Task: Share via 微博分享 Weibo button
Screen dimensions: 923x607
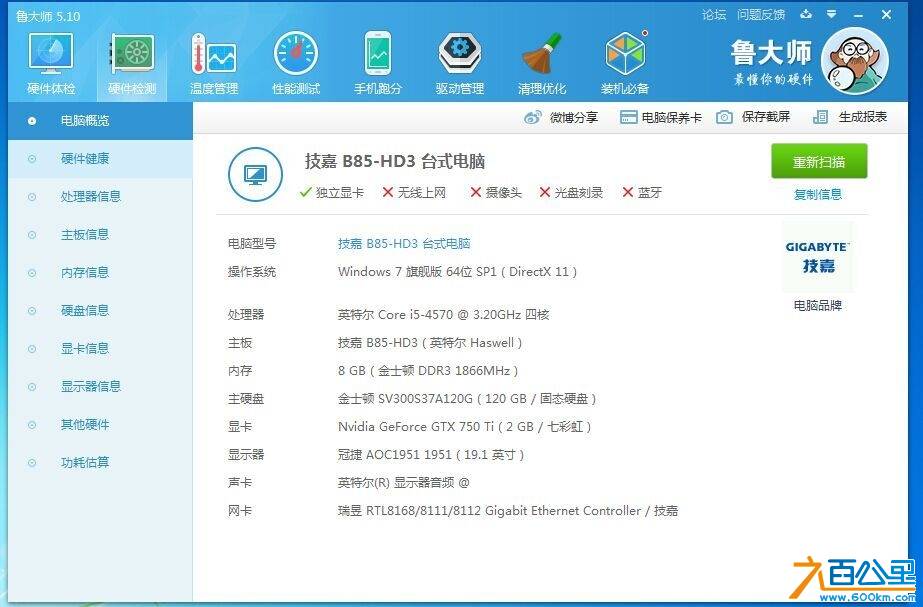Action: pyautogui.click(x=561, y=117)
